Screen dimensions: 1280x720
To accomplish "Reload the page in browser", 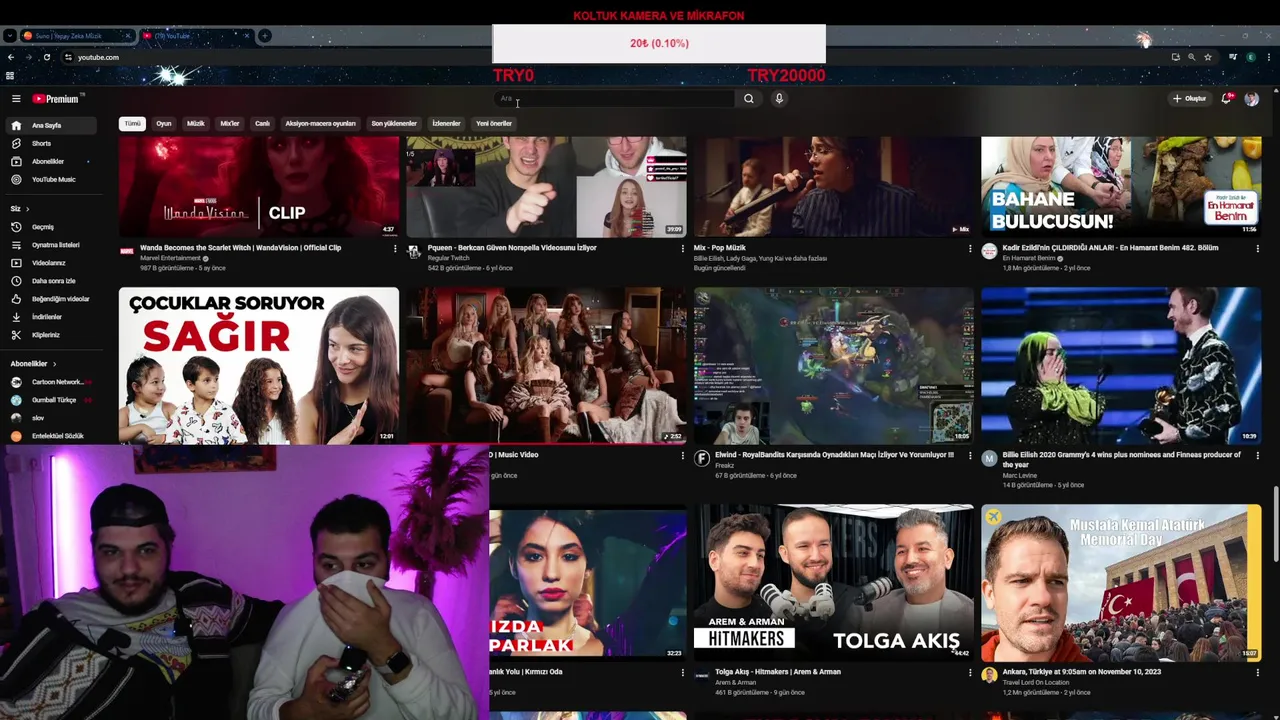I will (46, 57).
